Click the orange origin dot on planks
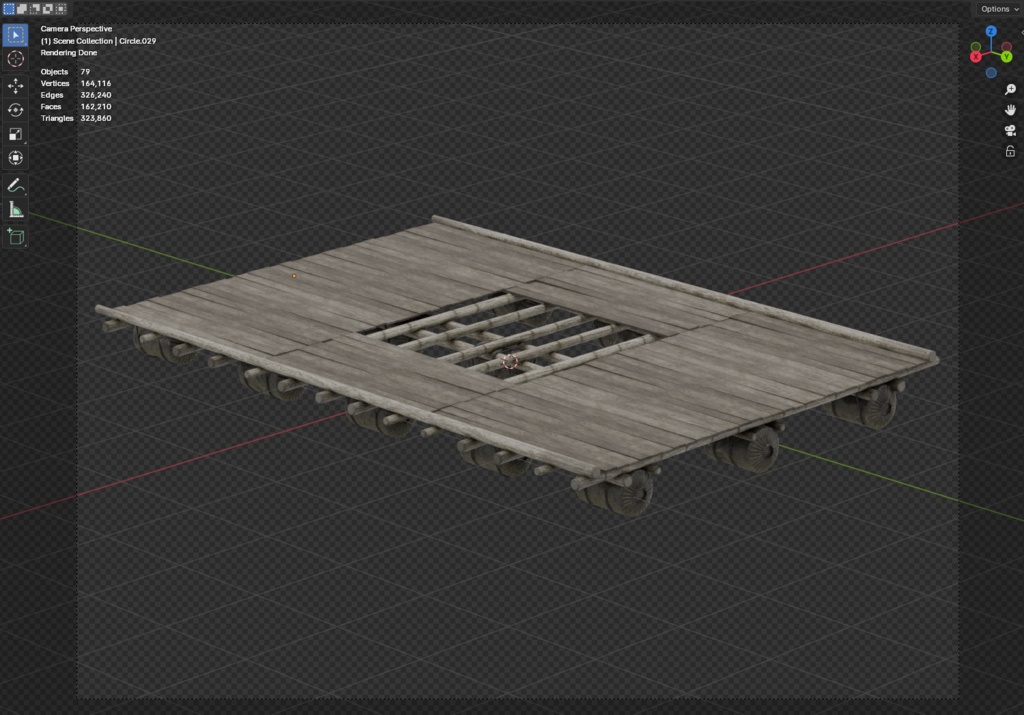 (294, 276)
